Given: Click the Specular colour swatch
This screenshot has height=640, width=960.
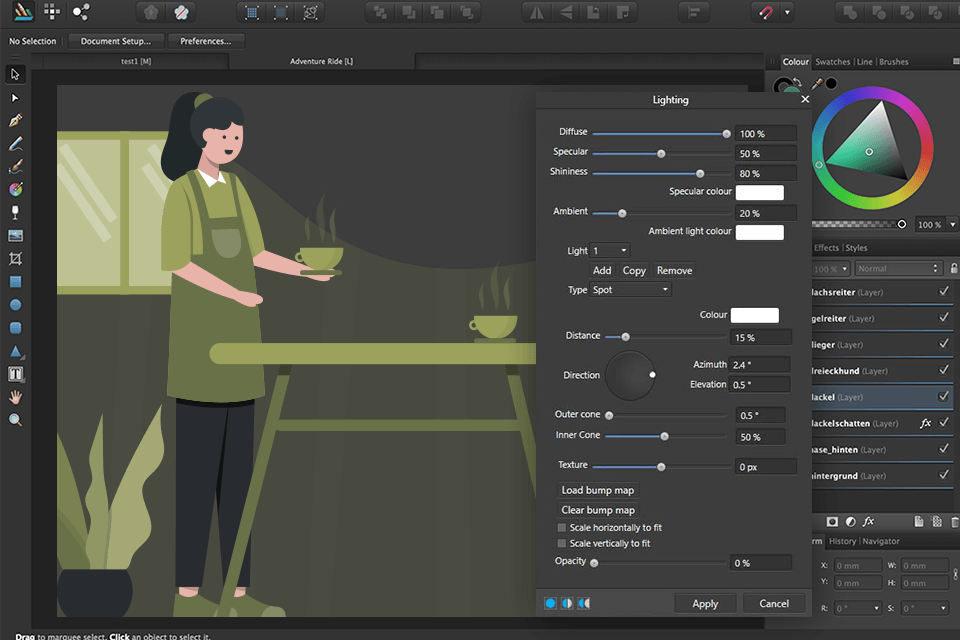Looking at the screenshot, I should click(x=760, y=192).
